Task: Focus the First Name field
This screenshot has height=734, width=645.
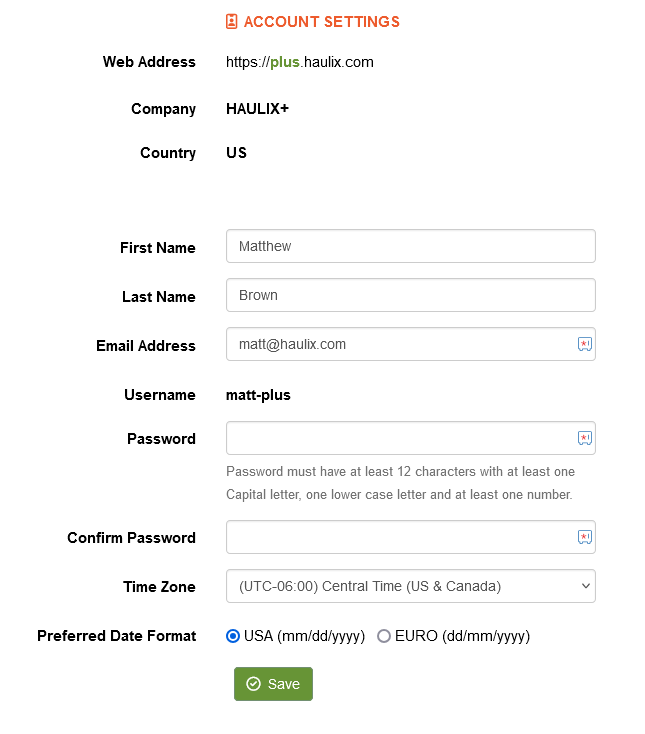Action: point(410,246)
